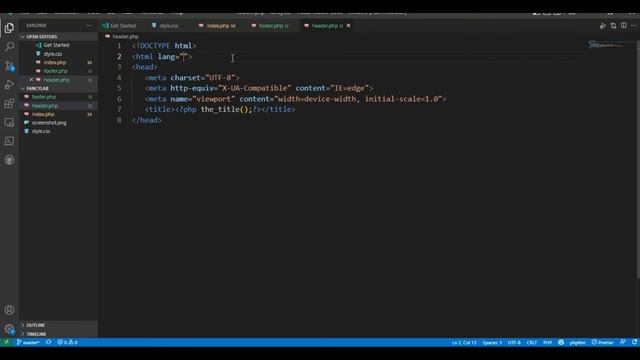This screenshot has height=360, width=640.
Task: Select Get Started in Open Editors
Action: 56,45
